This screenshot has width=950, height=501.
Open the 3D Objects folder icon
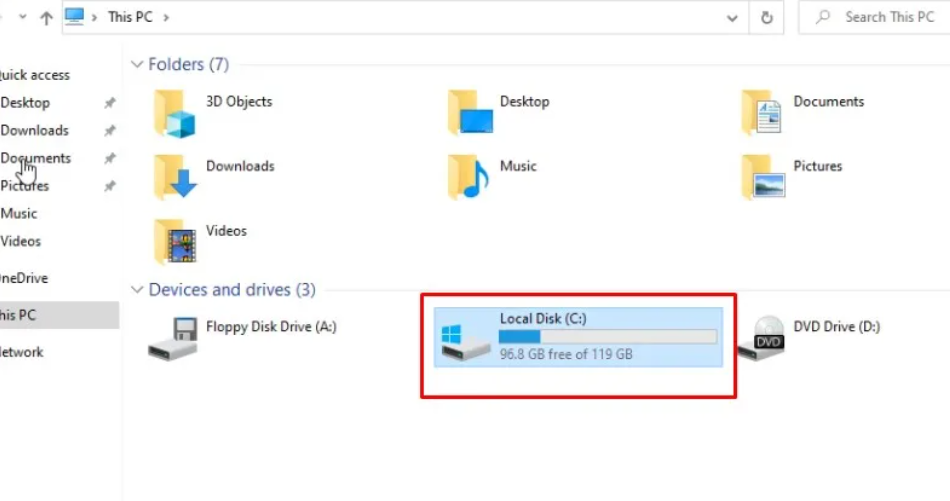[x=174, y=114]
